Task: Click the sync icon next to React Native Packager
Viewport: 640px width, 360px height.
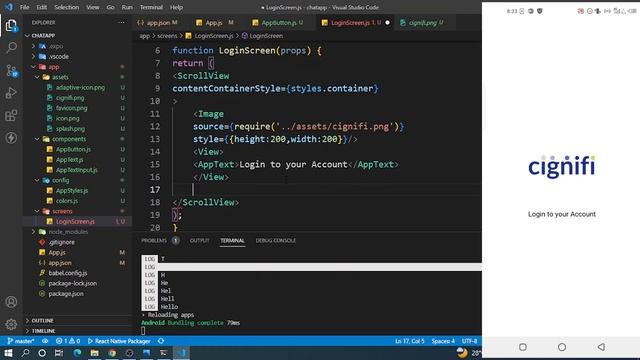Action: pos(161,341)
